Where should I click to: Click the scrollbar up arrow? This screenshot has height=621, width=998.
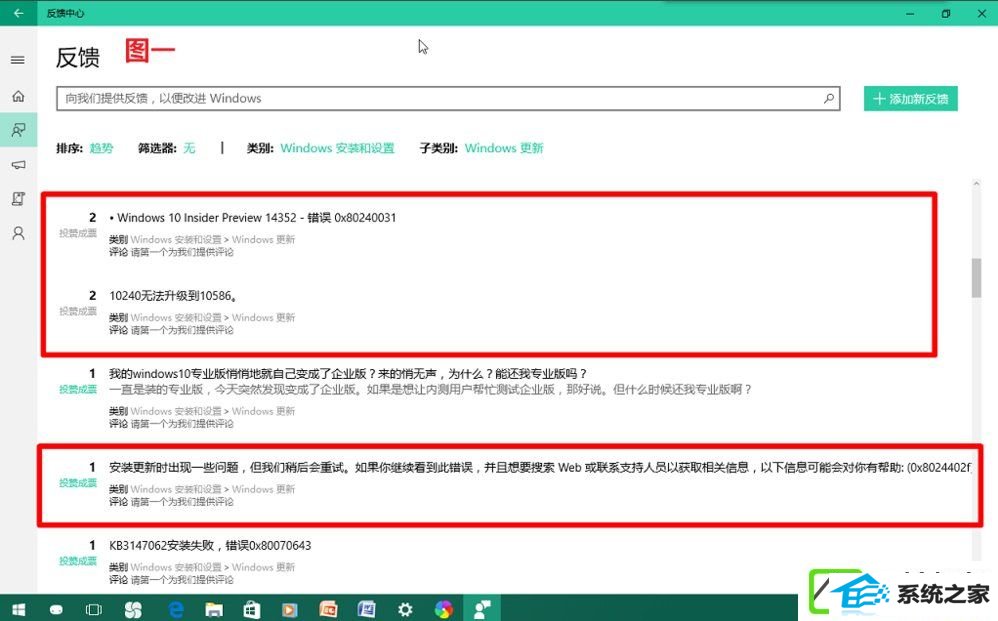976,184
